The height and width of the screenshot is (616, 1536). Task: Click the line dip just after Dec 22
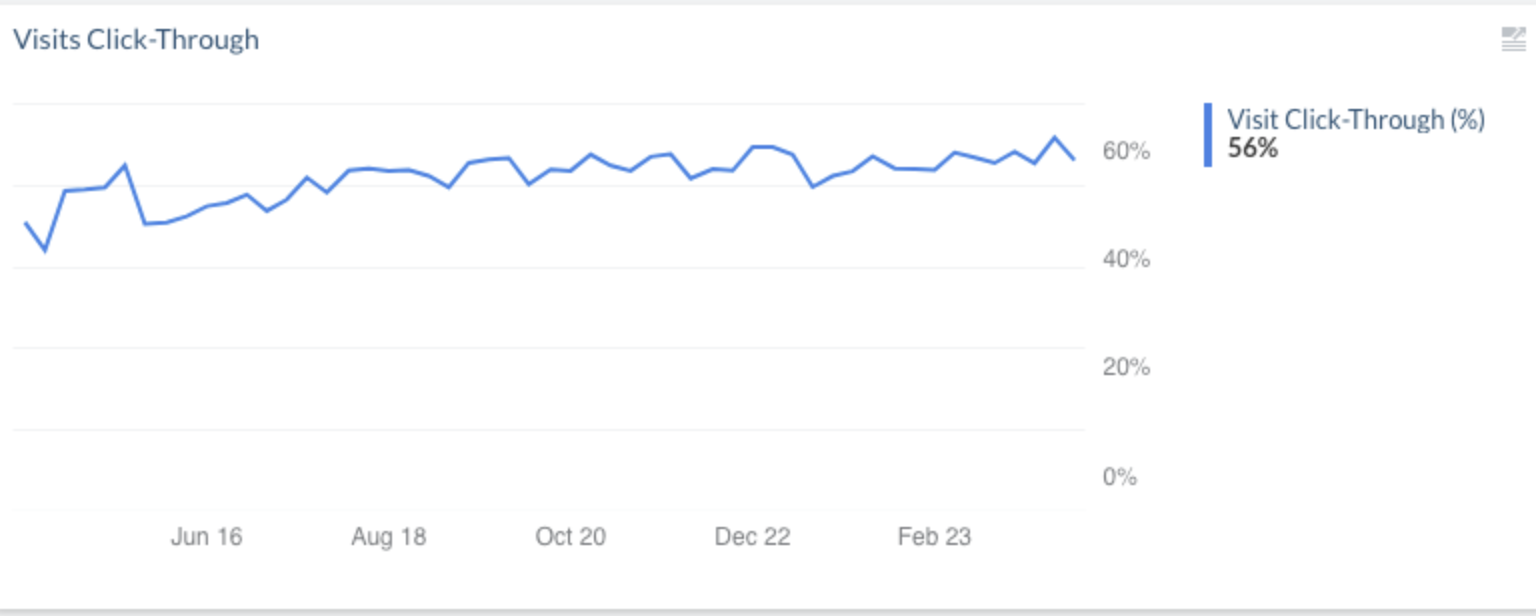pos(813,186)
